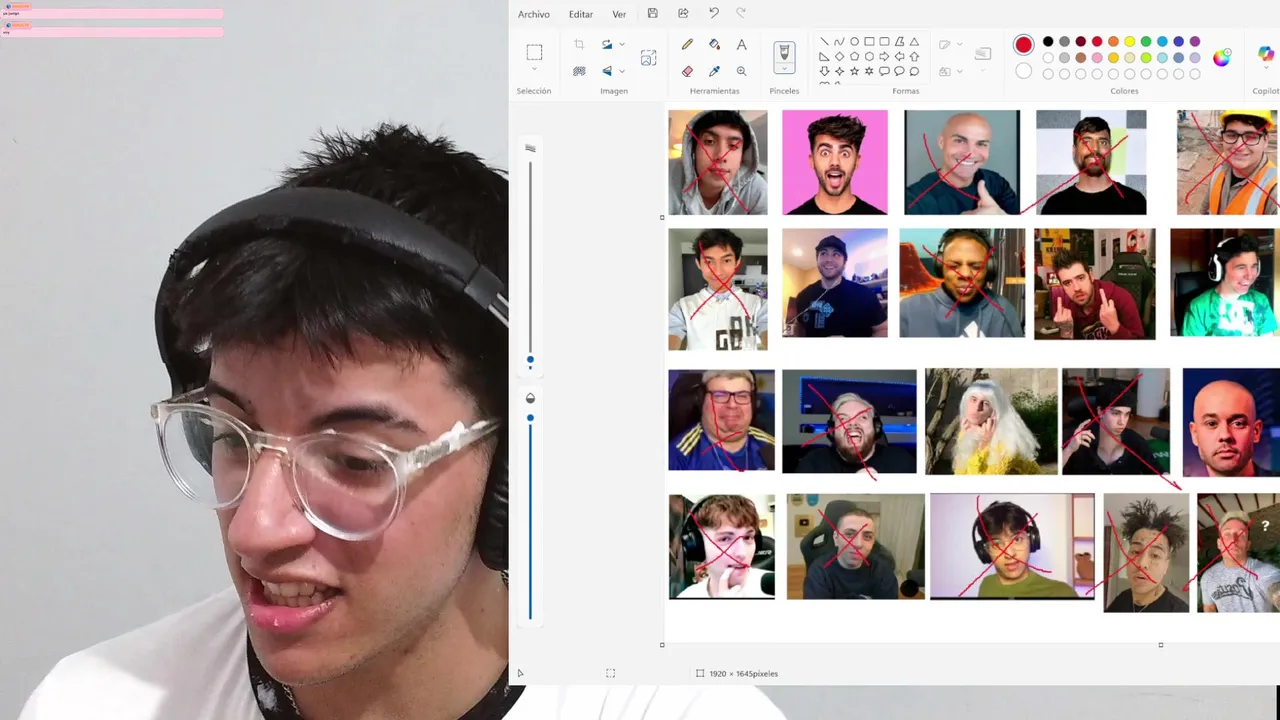This screenshot has width=1280, height=720.
Task: Expand the Pinceles brush type dropdown
Action: 784,69
